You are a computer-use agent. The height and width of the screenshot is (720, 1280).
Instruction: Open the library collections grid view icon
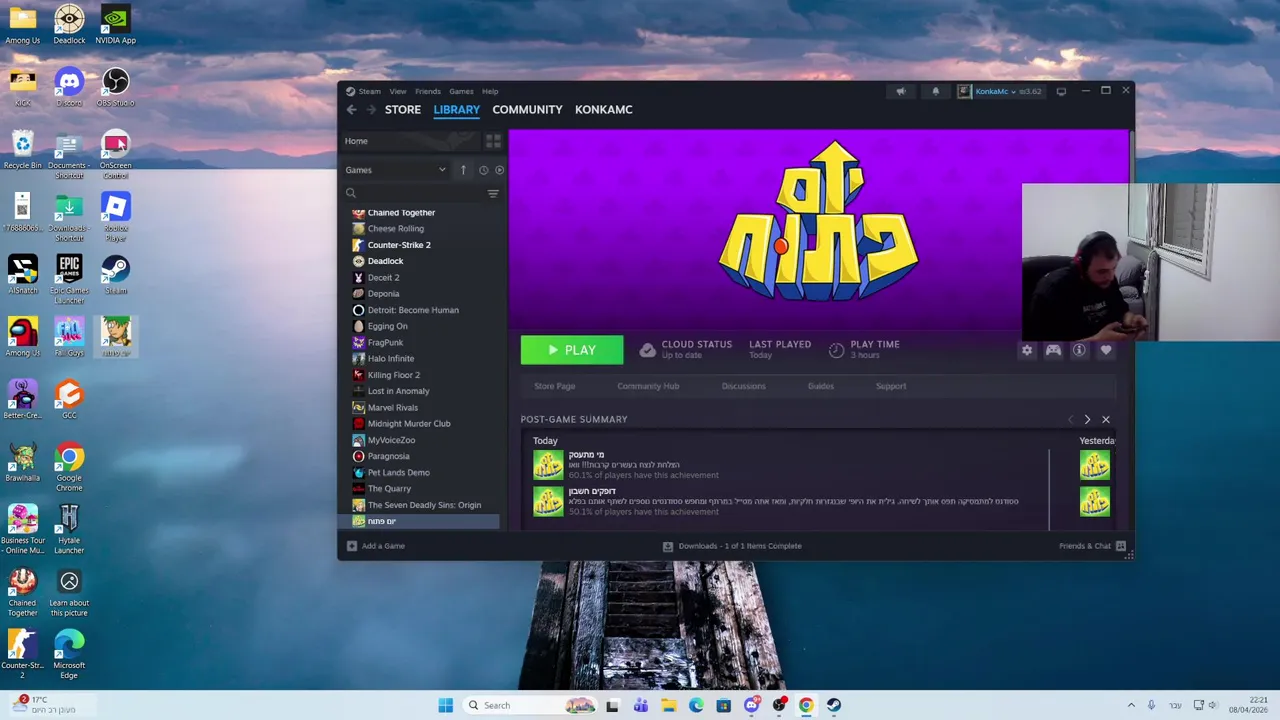click(493, 141)
